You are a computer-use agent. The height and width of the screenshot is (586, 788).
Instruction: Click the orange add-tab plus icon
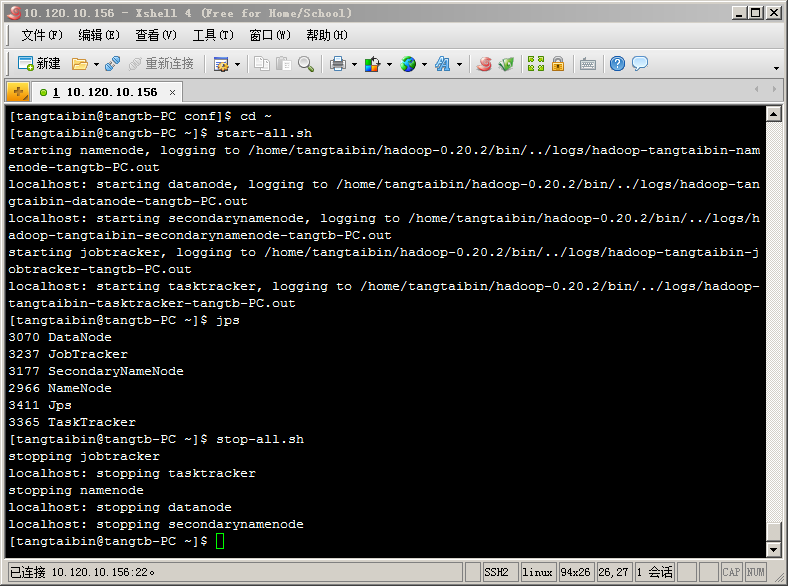18,92
